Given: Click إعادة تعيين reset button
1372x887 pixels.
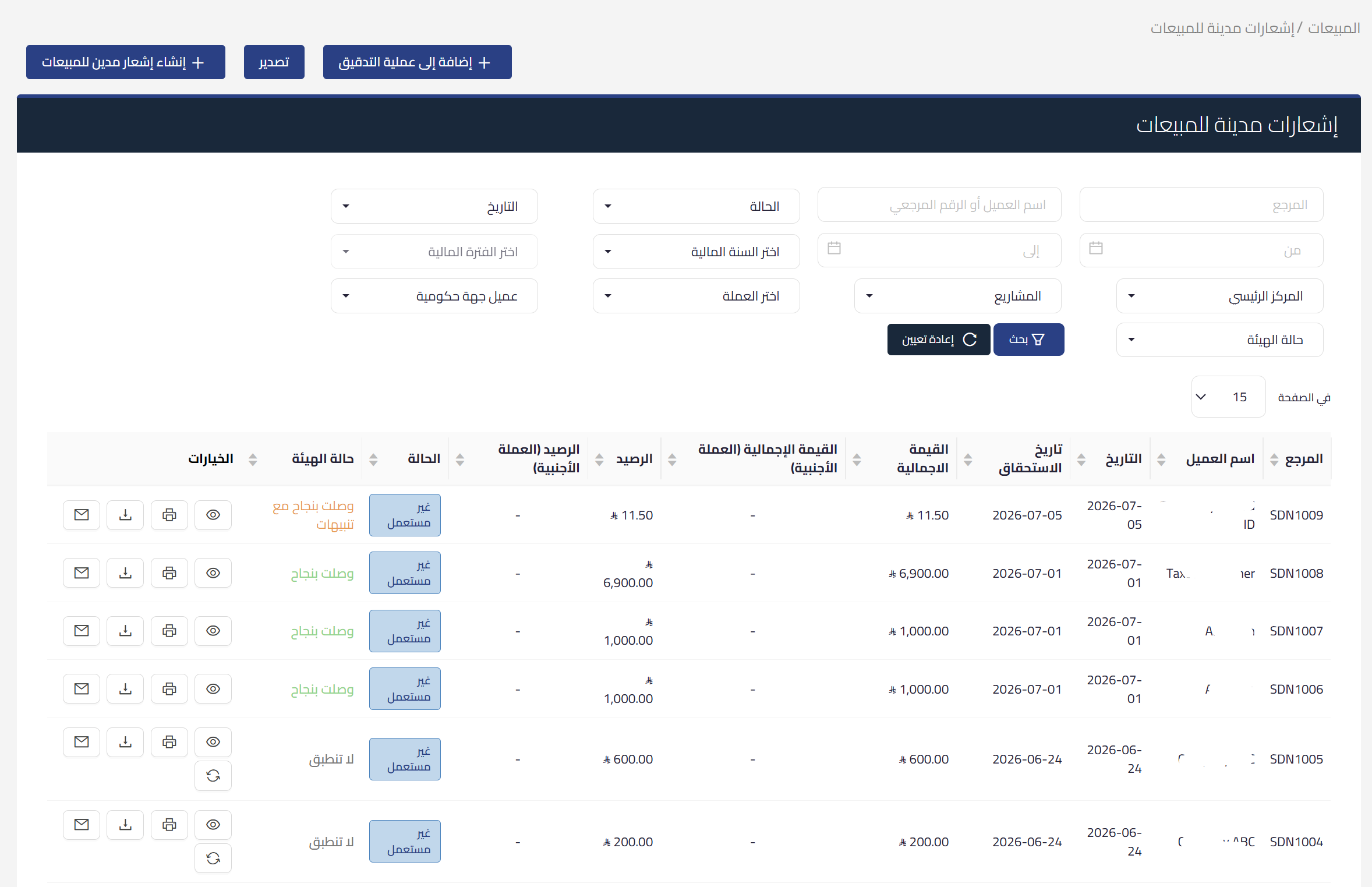Looking at the screenshot, I should coord(939,340).
